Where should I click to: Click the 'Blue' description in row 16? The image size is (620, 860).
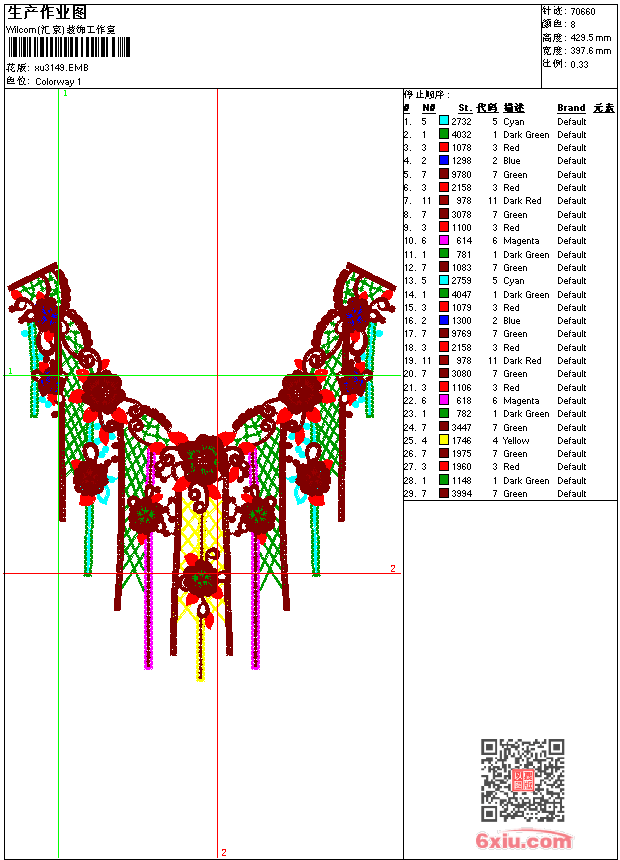[x=511, y=321]
